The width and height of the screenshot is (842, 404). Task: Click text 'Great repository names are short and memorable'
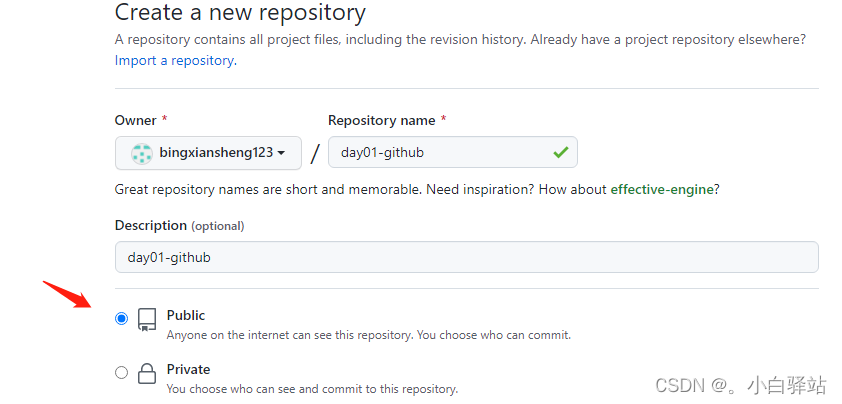(x=268, y=189)
